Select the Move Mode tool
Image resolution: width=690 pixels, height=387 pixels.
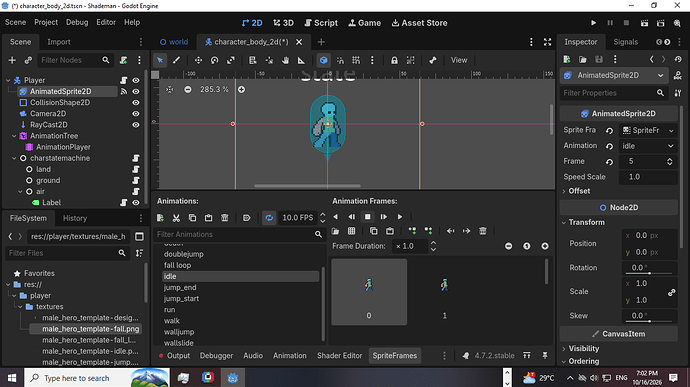(198, 60)
